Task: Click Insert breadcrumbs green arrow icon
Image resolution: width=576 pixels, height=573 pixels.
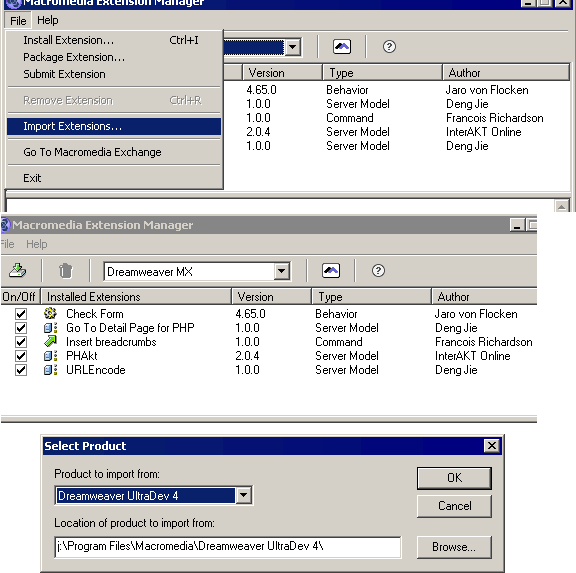Action: coord(50,341)
